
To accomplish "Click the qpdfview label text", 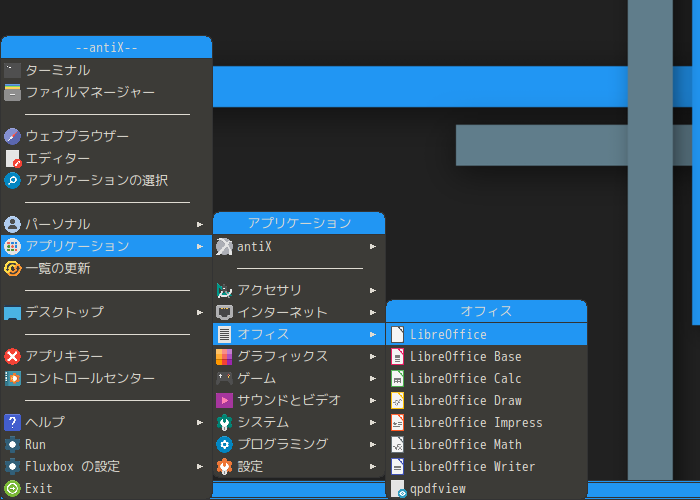I will (x=438, y=489).
